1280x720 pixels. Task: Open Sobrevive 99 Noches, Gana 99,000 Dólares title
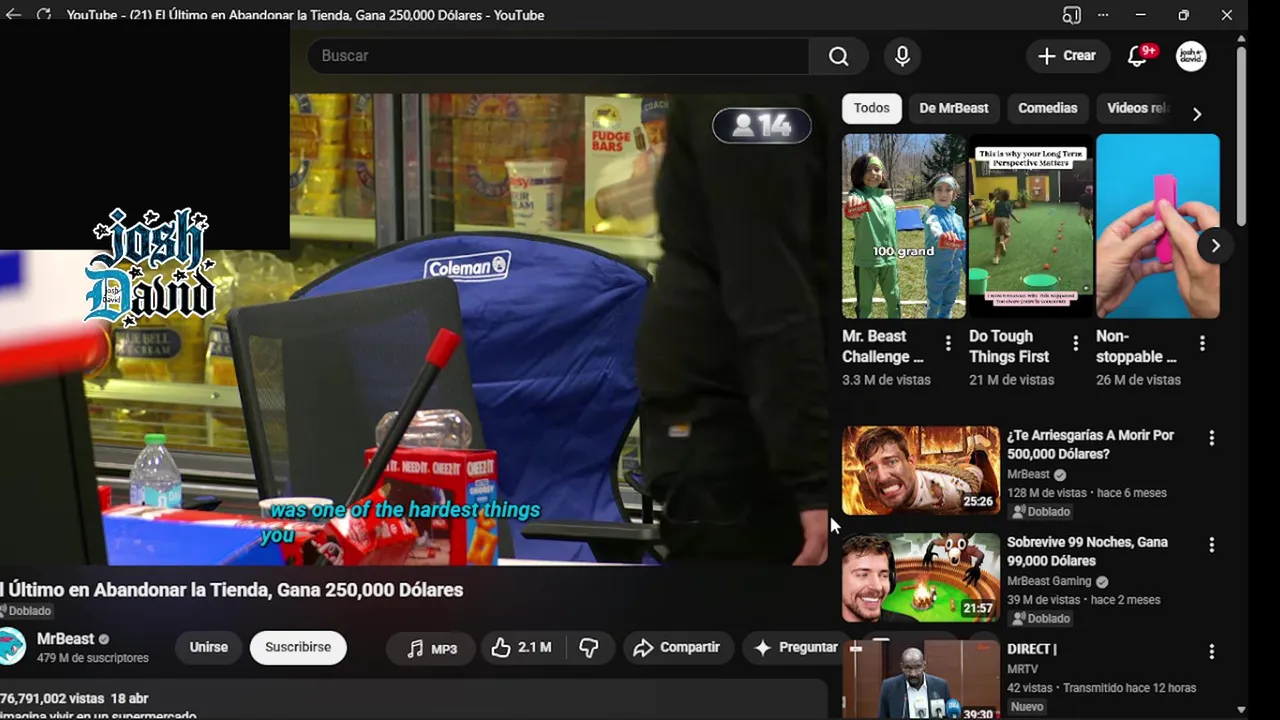click(1087, 551)
